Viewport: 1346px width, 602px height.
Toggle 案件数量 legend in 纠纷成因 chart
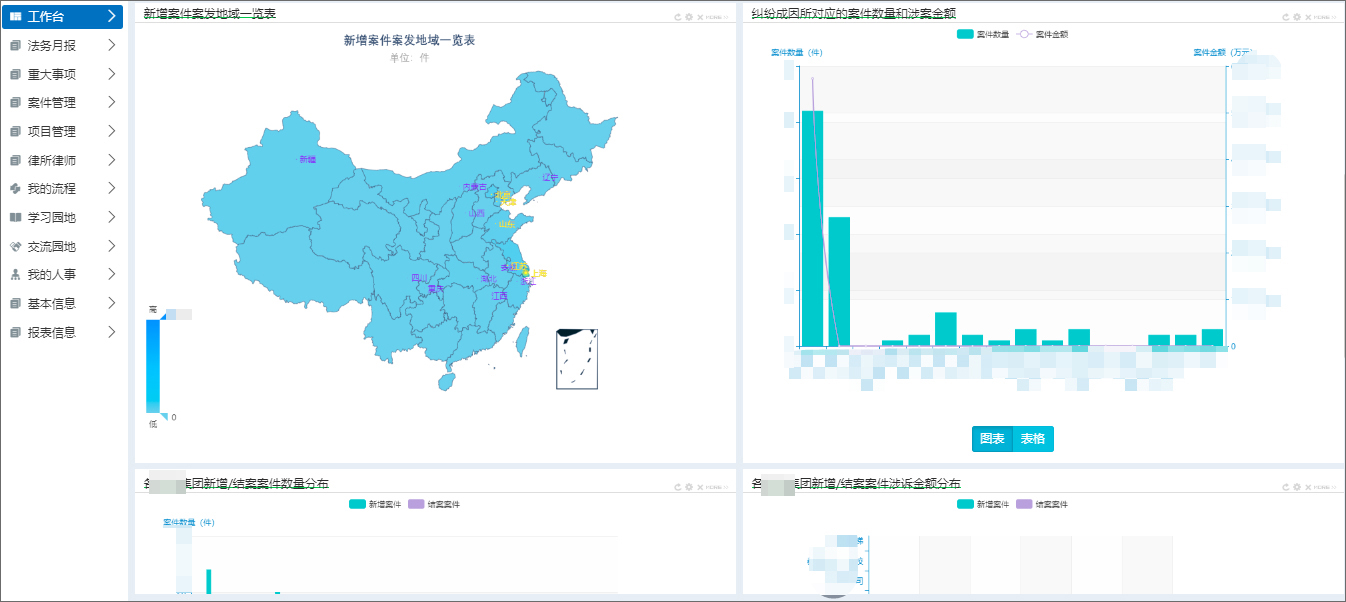coord(982,34)
